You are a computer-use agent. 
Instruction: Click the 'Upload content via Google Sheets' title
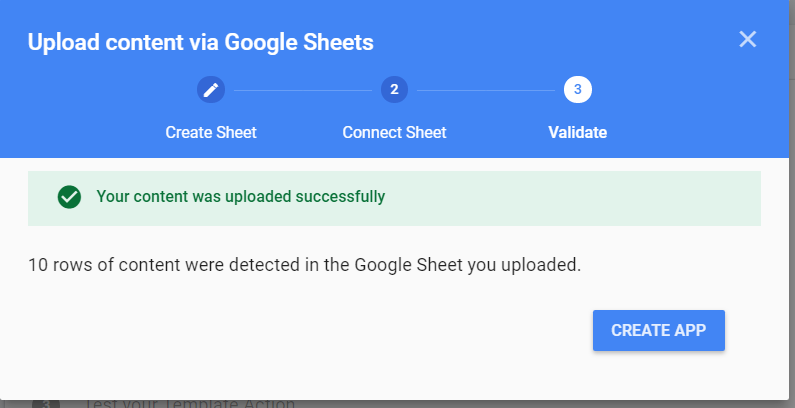point(200,42)
